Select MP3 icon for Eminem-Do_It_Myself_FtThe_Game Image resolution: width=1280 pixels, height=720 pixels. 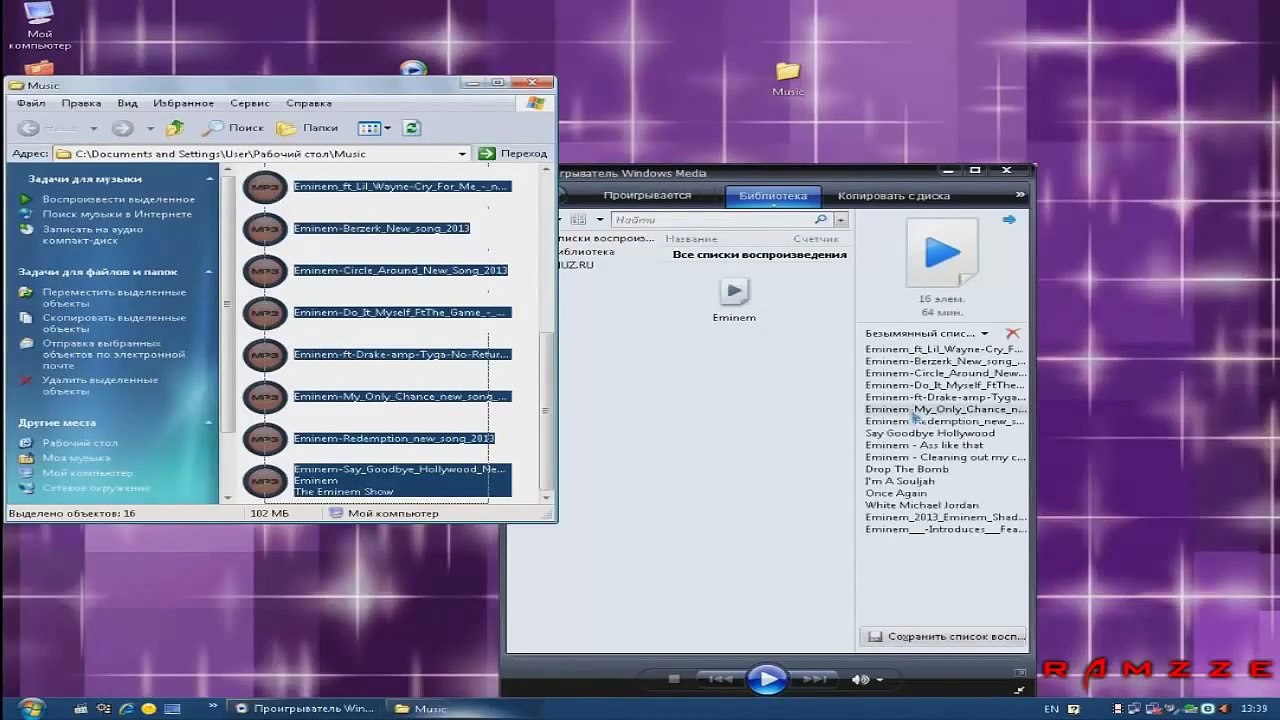tap(265, 313)
